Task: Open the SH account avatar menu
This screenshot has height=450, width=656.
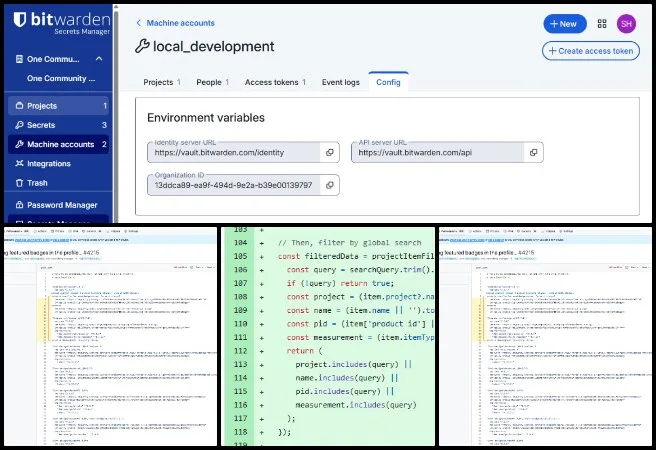Action: pos(626,24)
